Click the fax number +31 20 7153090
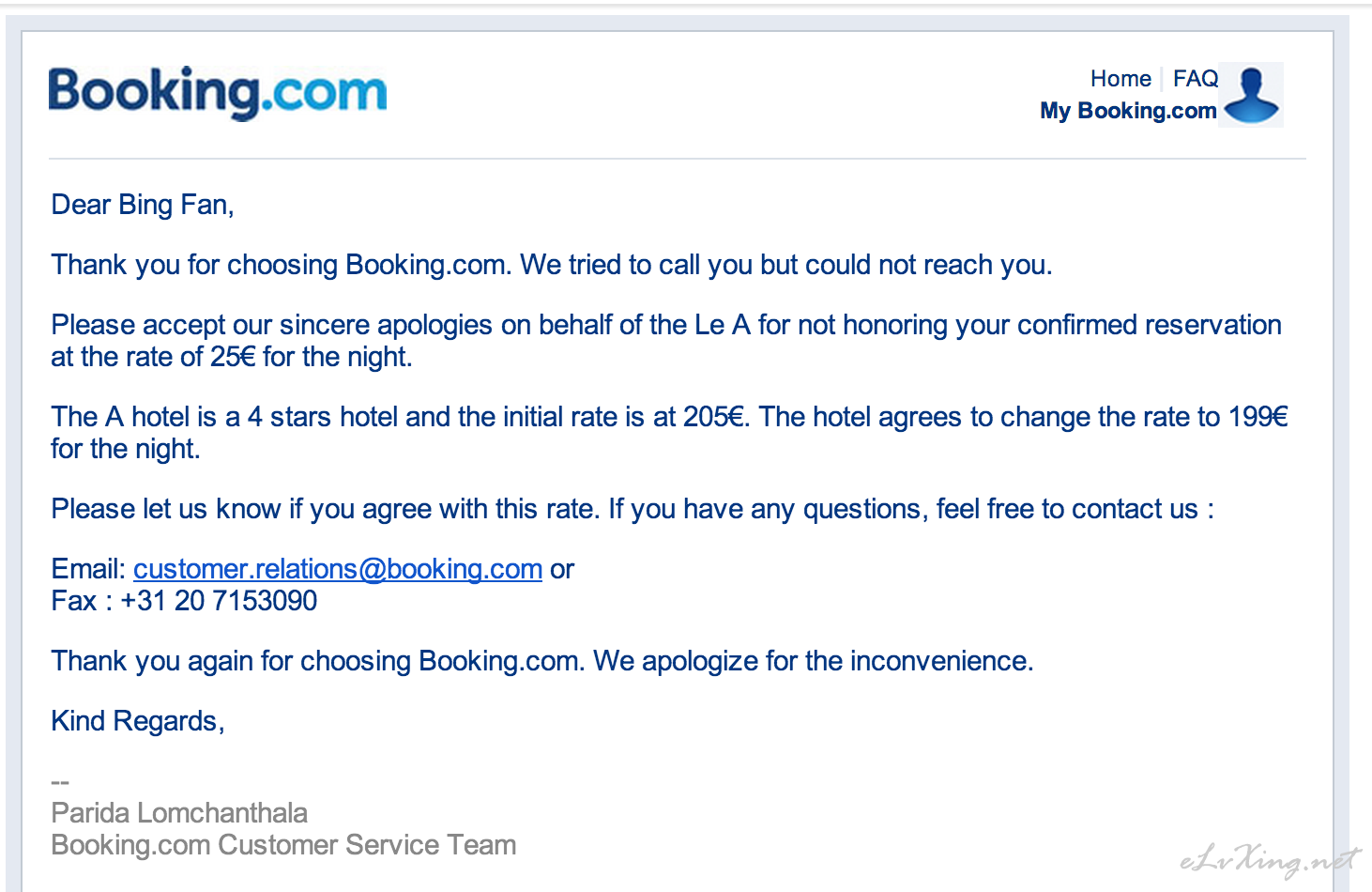 pos(219,601)
